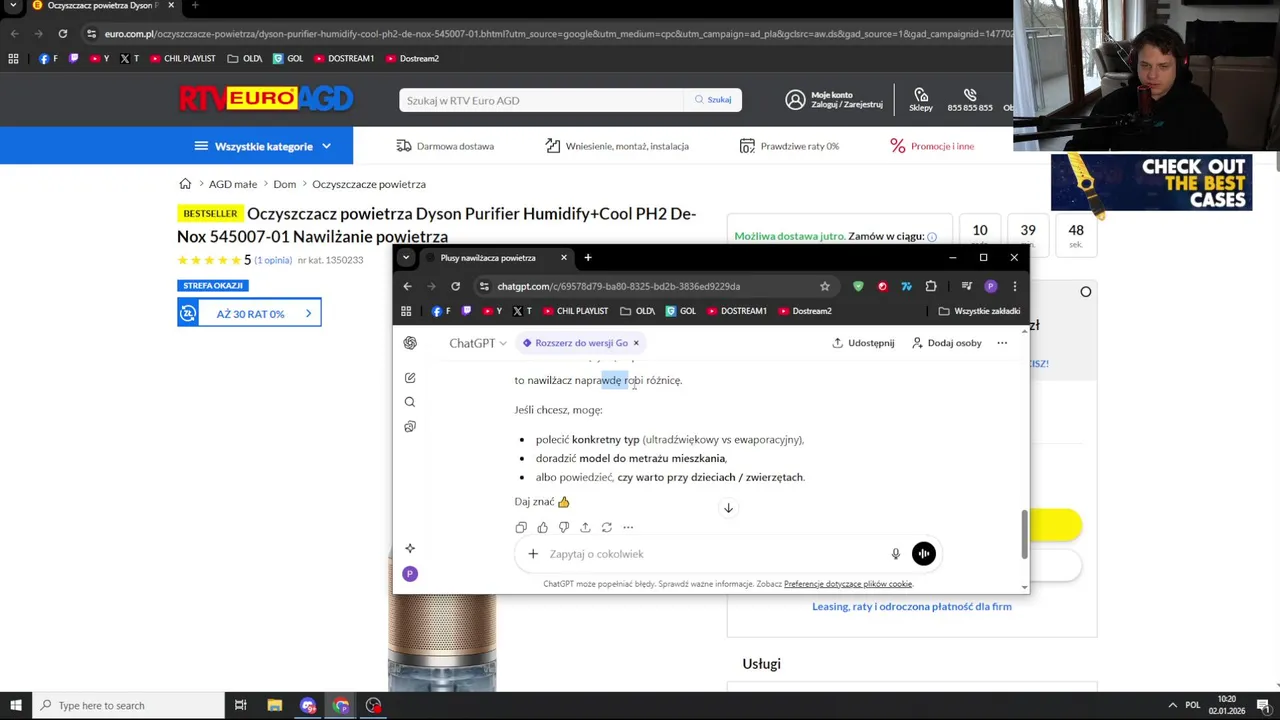
Task: Reload the chatgpt.com page
Action: click(455, 286)
